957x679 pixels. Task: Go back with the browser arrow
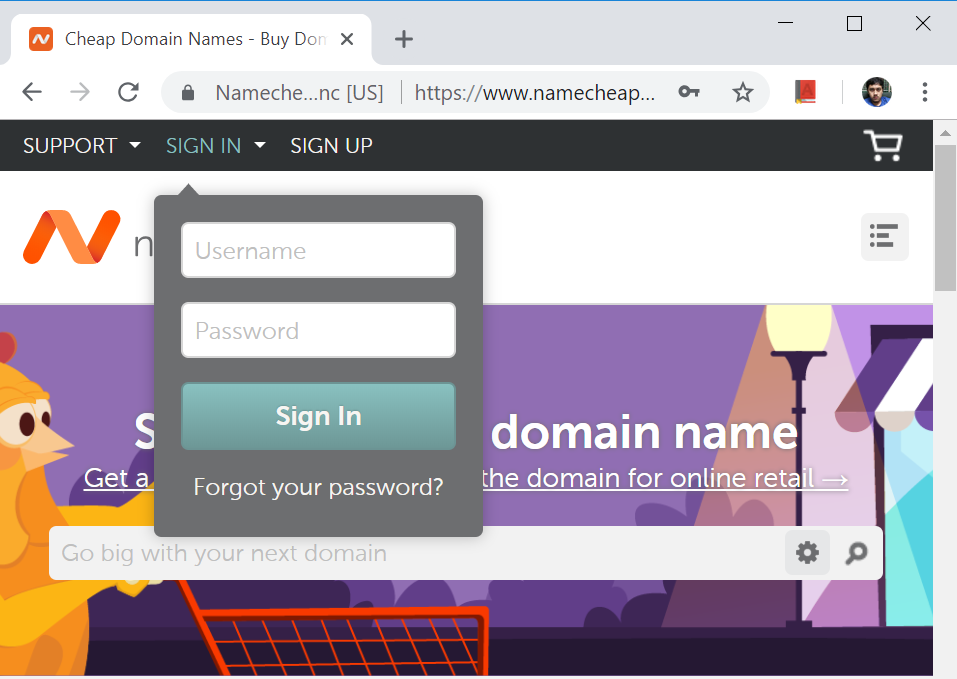pyautogui.click(x=32, y=93)
